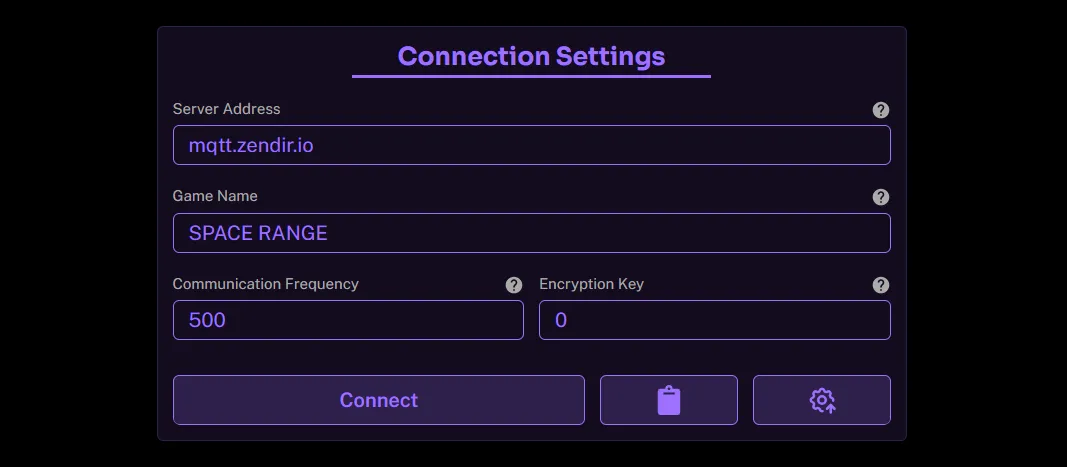Open the Communication Frequency help tooltip
1067x467 pixels.
pos(514,285)
